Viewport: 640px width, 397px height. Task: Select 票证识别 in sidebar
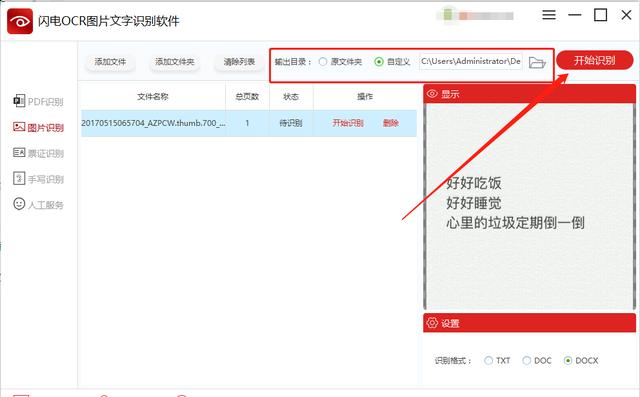(38, 153)
